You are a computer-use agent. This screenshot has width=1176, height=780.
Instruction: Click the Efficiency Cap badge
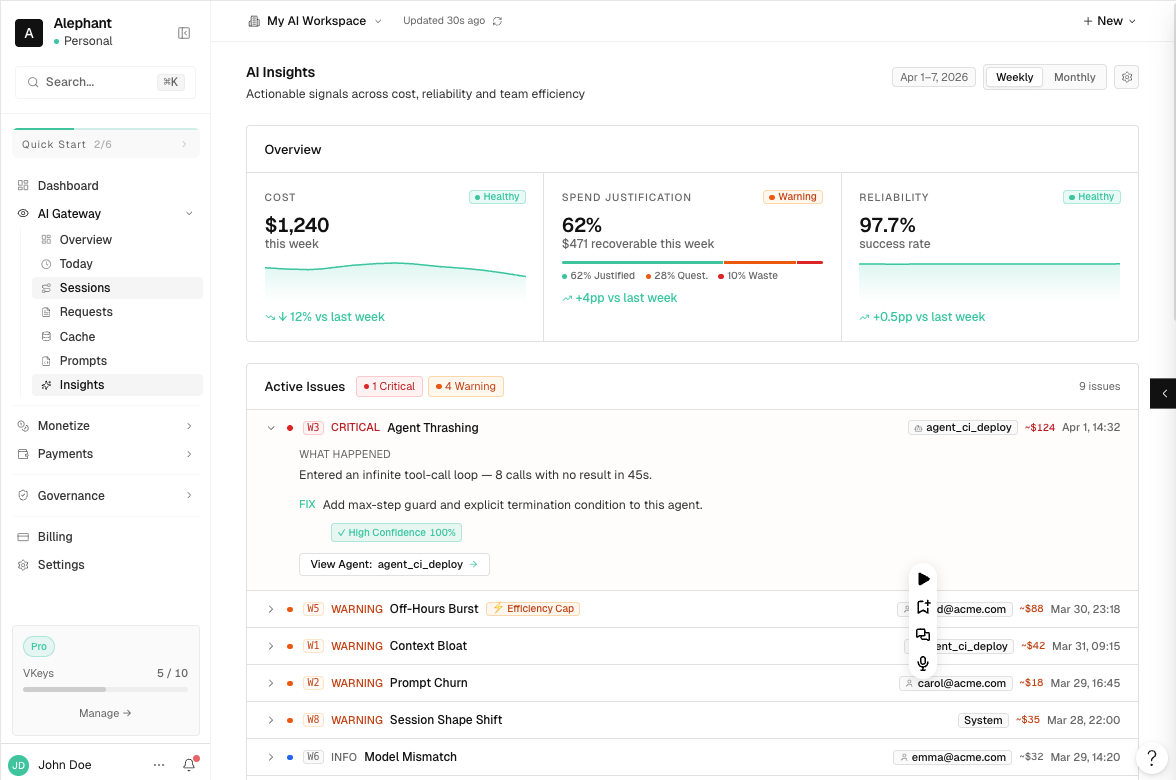click(x=532, y=609)
